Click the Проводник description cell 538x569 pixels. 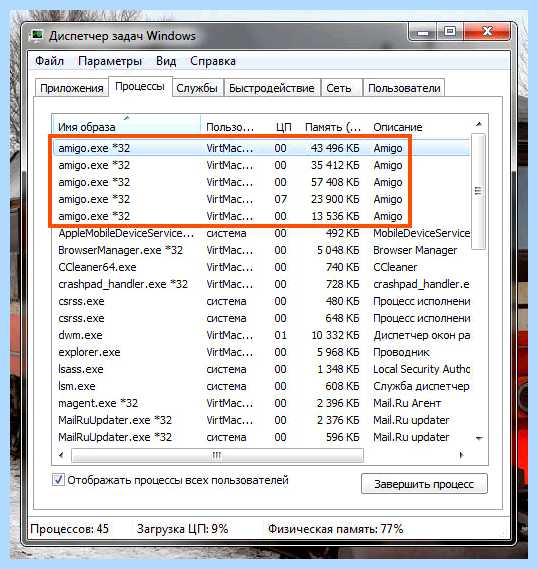(401, 352)
